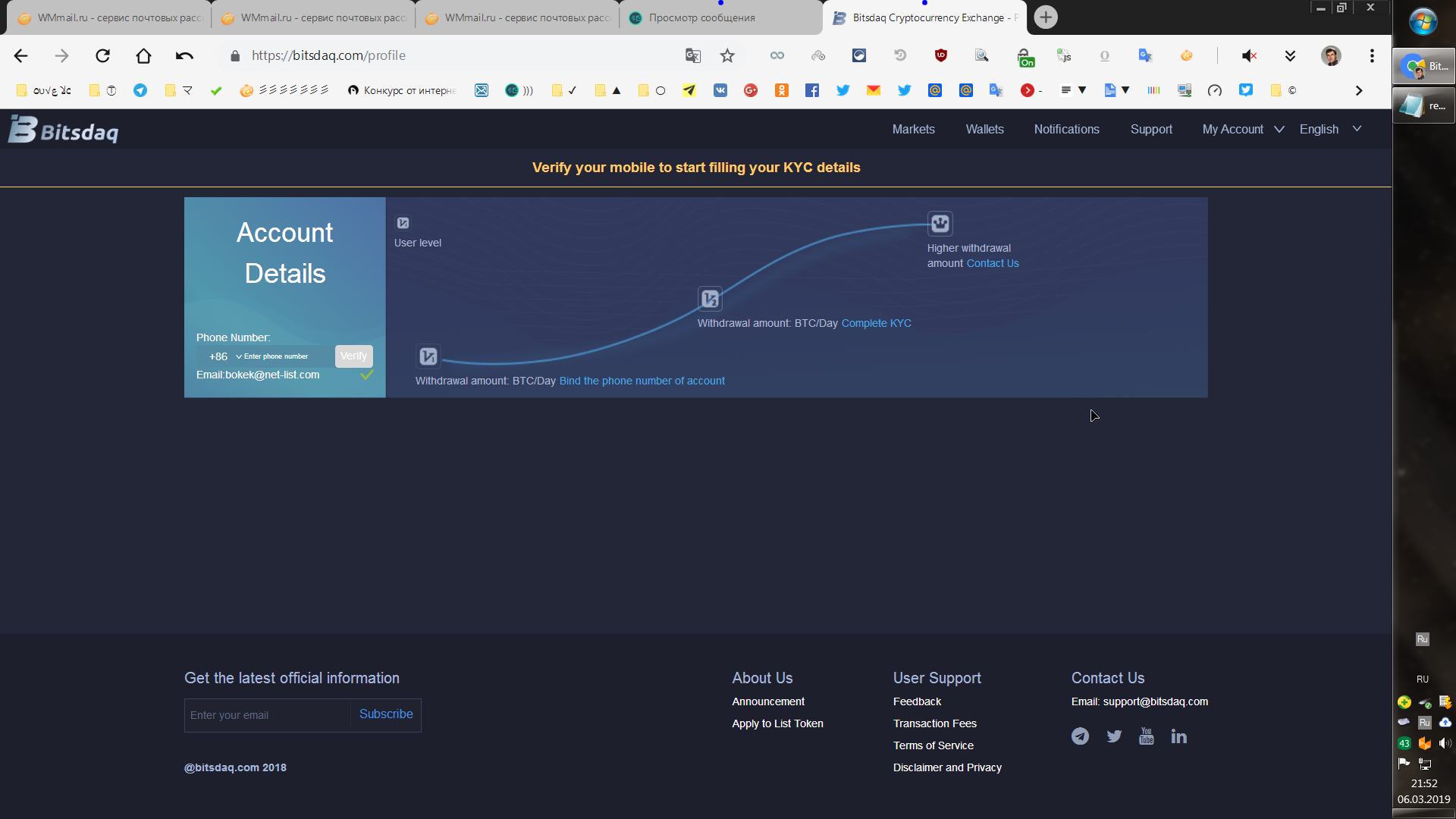Screen dimensions: 1456x819
Task: Switch to the Chrome Bit... taskbar button
Action: (x=1423, y=67)
